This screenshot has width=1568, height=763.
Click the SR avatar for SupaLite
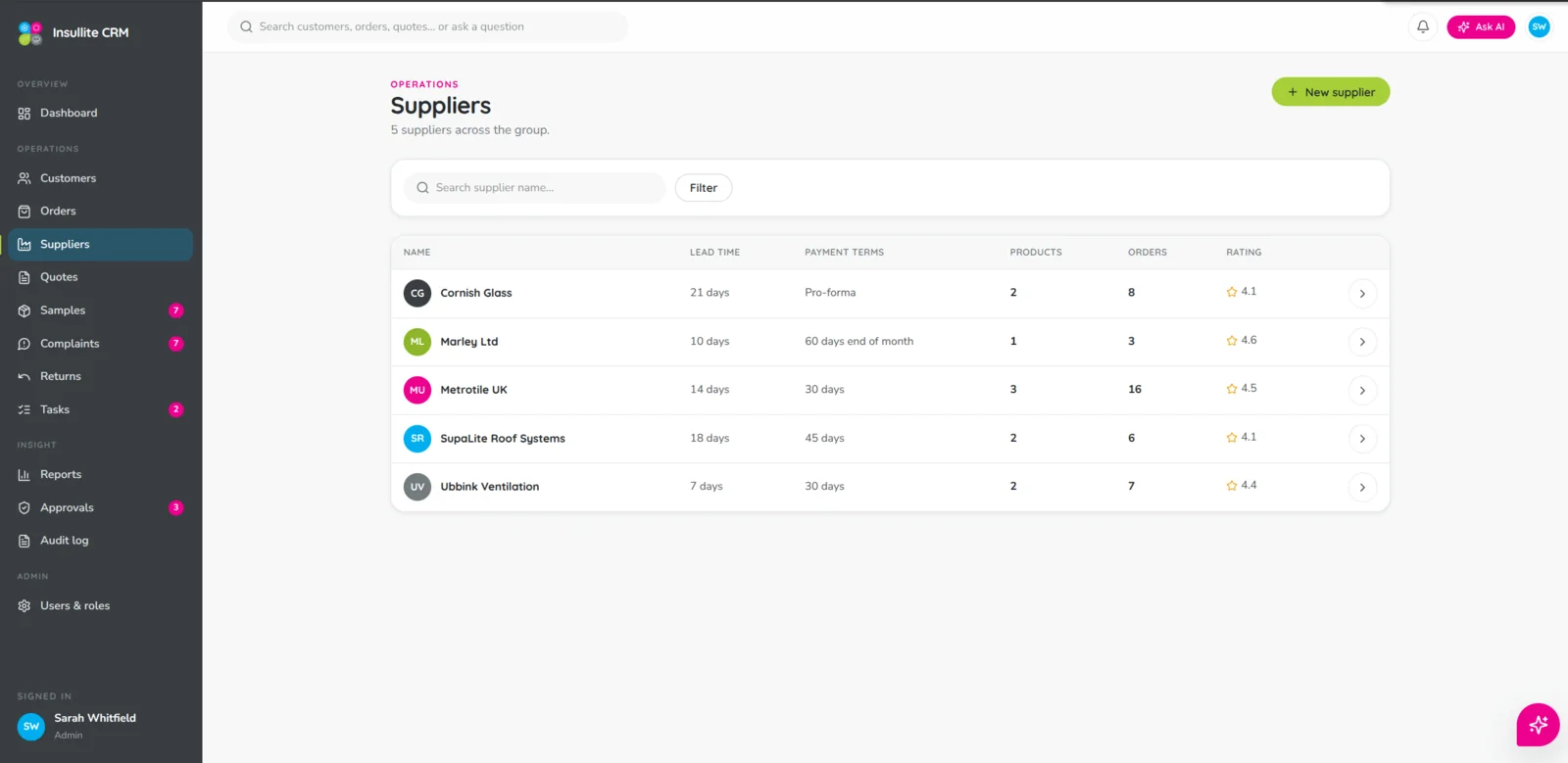tap(417, 439)
